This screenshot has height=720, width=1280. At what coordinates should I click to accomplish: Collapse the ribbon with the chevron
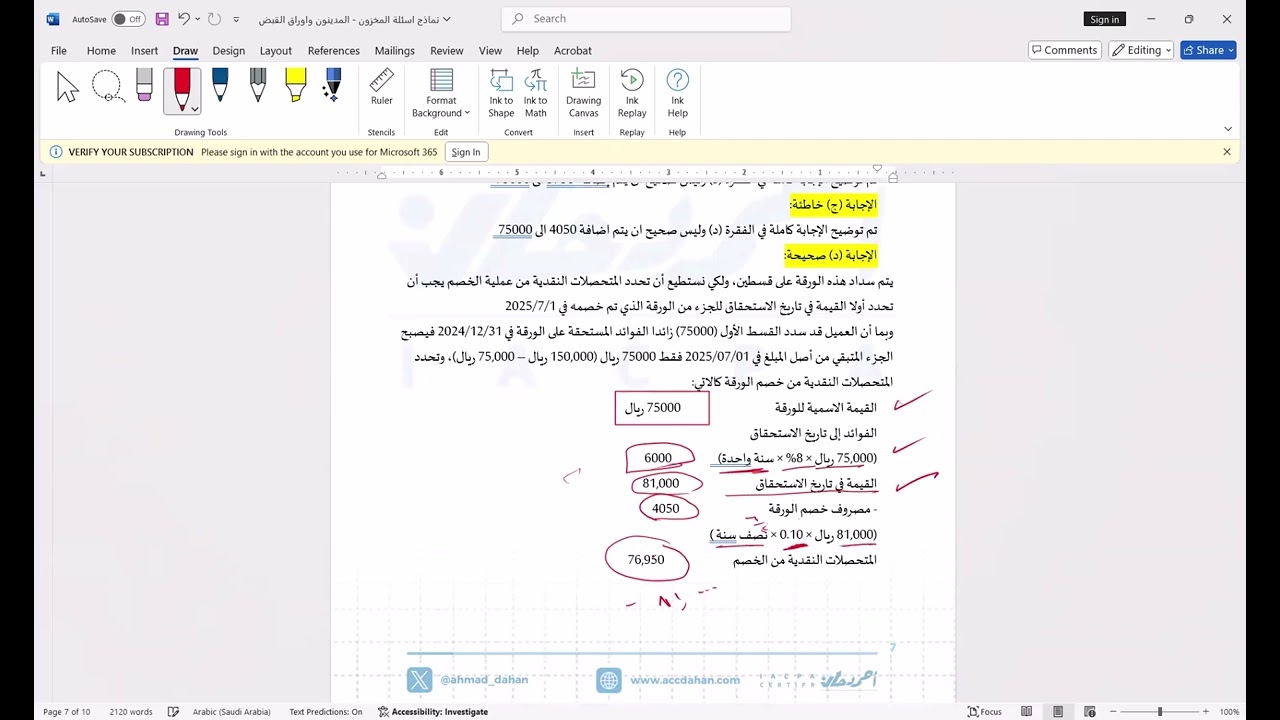click(1228, 129)
